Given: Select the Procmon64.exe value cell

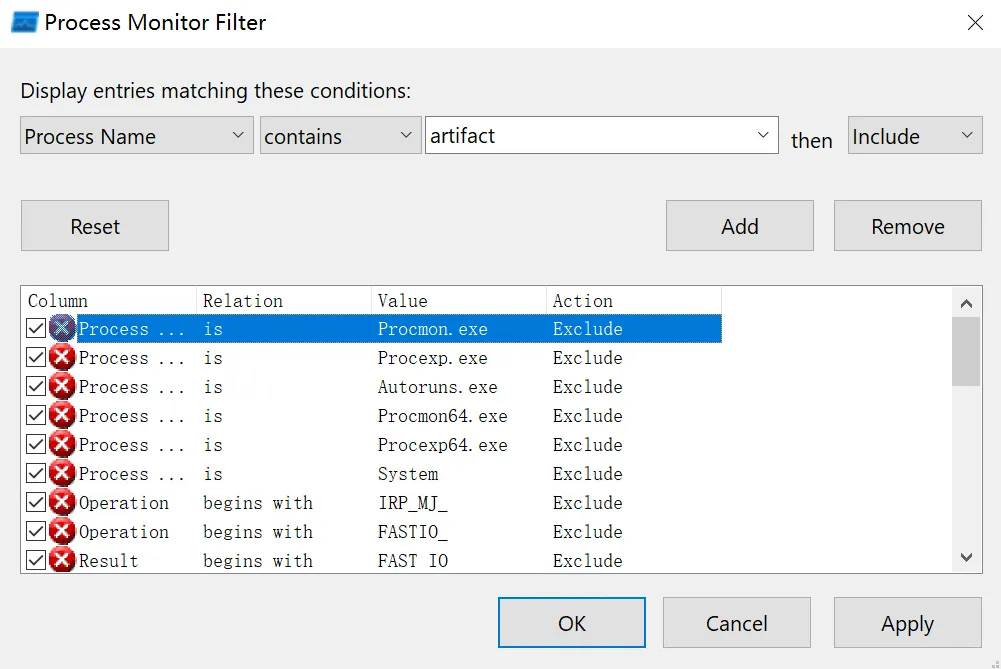Looking at the screenshot, I should pos(442,416).
